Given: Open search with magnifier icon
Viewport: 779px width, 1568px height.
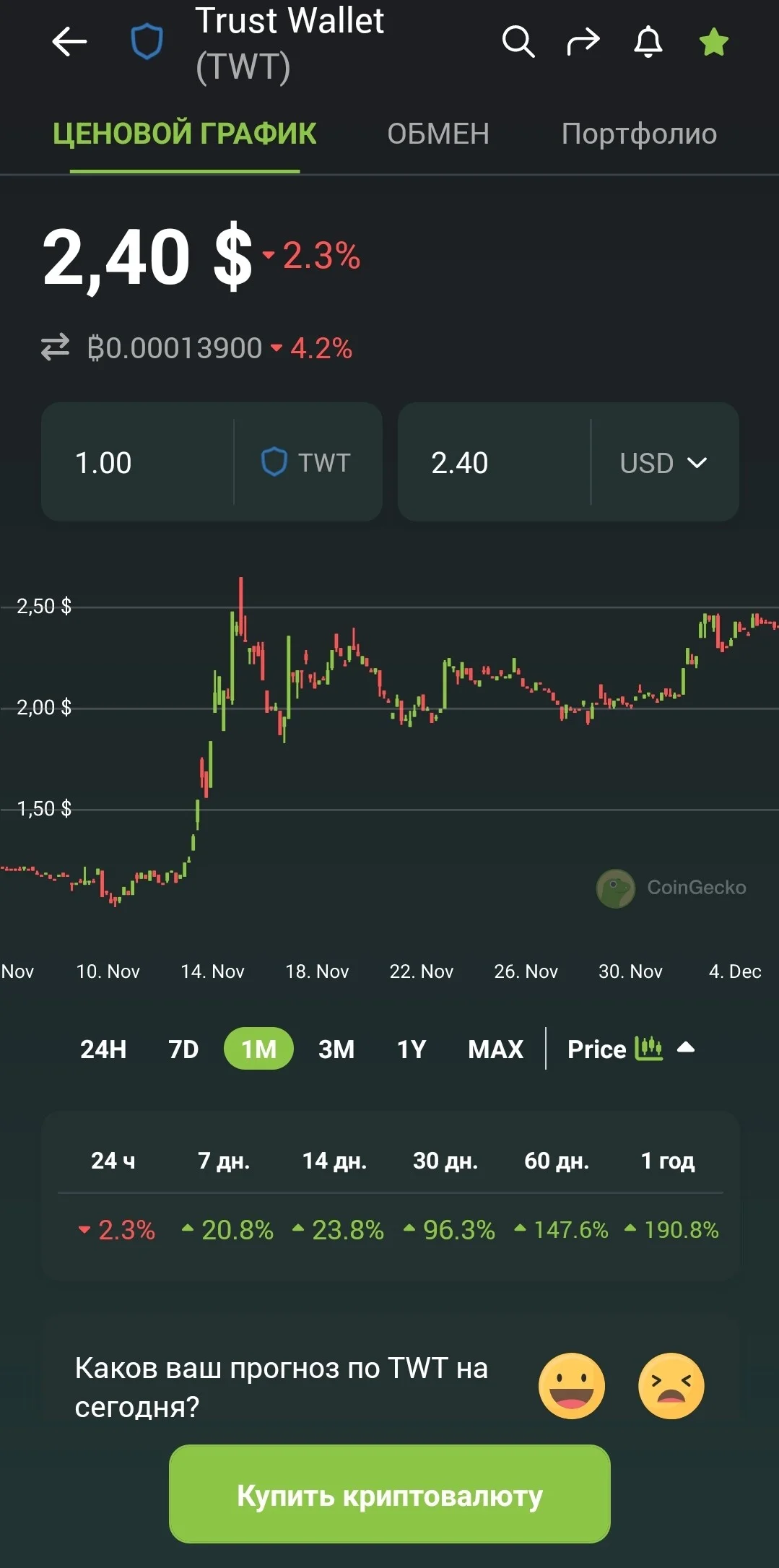Looking at the screenshot, I should click(518, 42).
